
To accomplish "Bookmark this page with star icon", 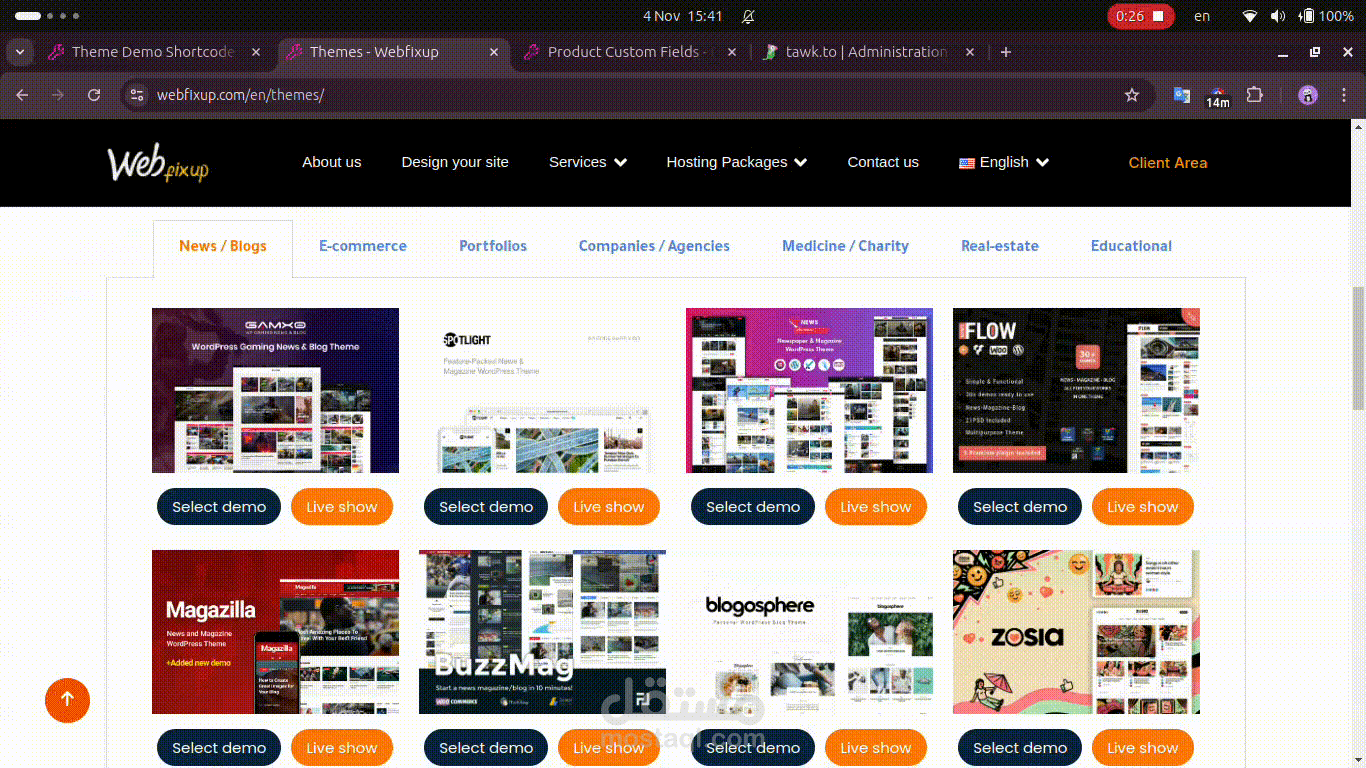I will click(1132, 95).
